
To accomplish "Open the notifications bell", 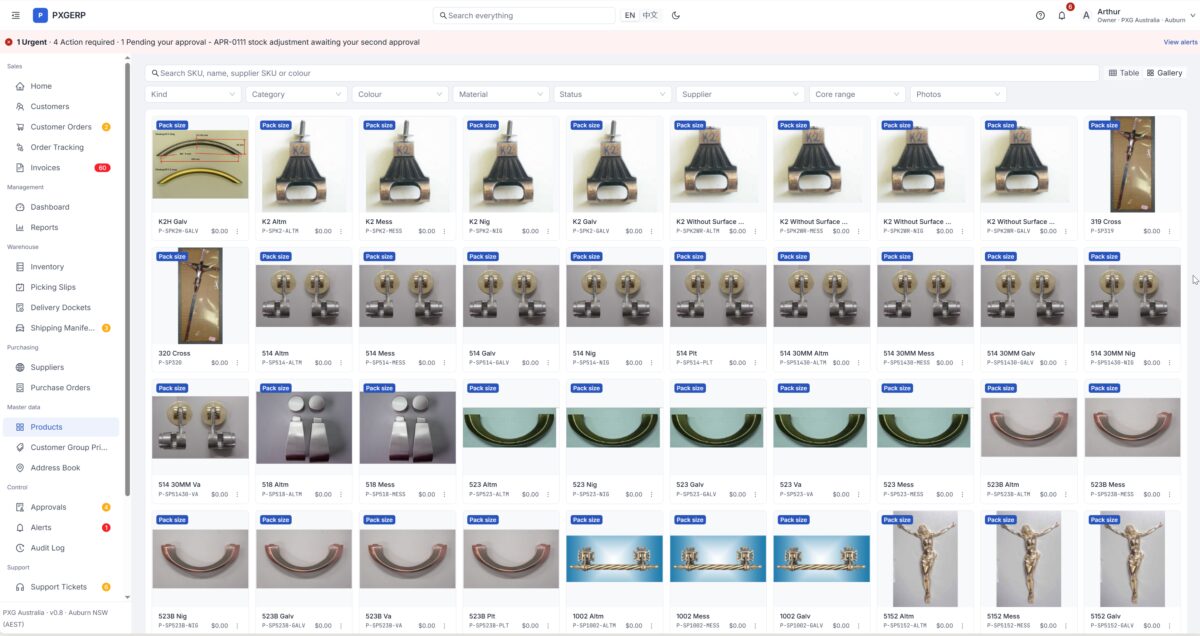I will coord(1062,15).
